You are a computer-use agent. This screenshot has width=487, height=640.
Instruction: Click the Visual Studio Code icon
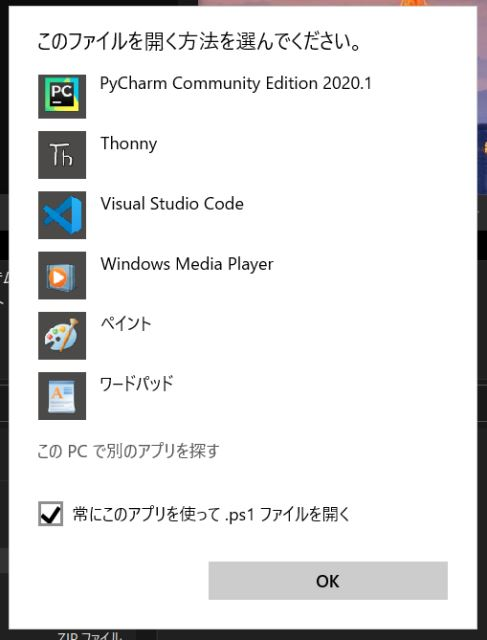click(x=62, y=215)
